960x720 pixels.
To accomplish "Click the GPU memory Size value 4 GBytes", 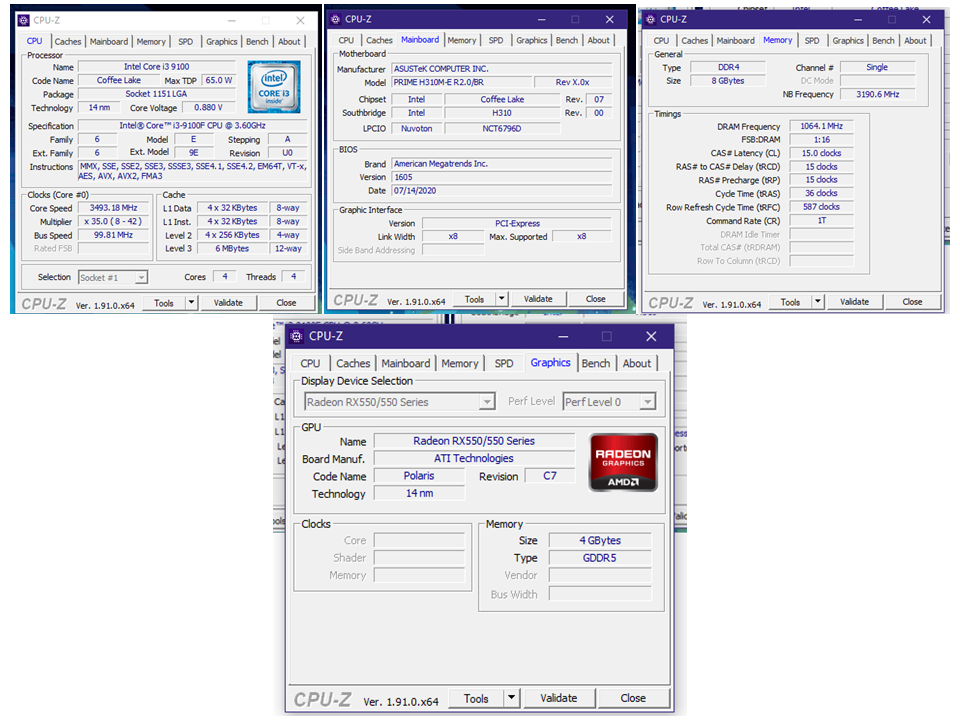I will [599, 540].
